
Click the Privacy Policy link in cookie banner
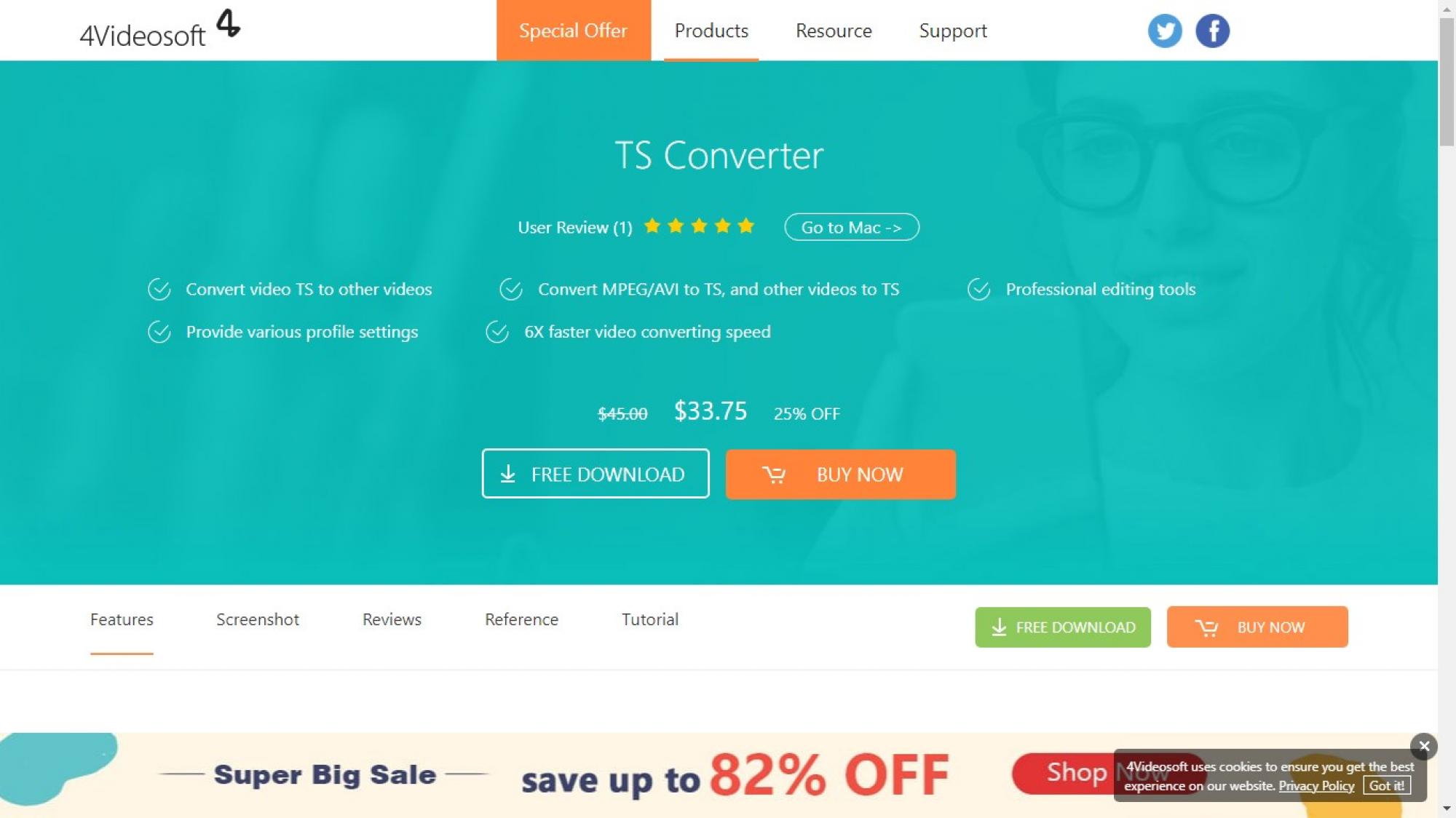(x=1316, y=786)
